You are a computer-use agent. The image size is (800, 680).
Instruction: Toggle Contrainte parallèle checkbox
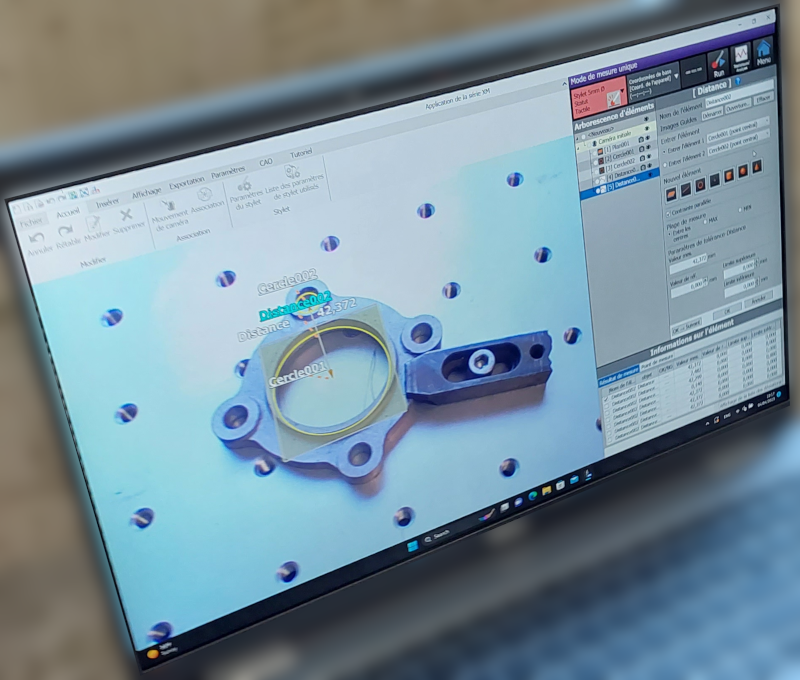[x=669, y=214]
